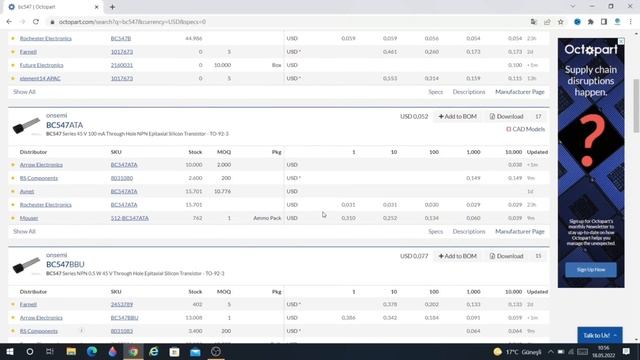Launch Microsoft Edge from taskbar
This screenshot has height=360, width=640.
tap(92, 351)
